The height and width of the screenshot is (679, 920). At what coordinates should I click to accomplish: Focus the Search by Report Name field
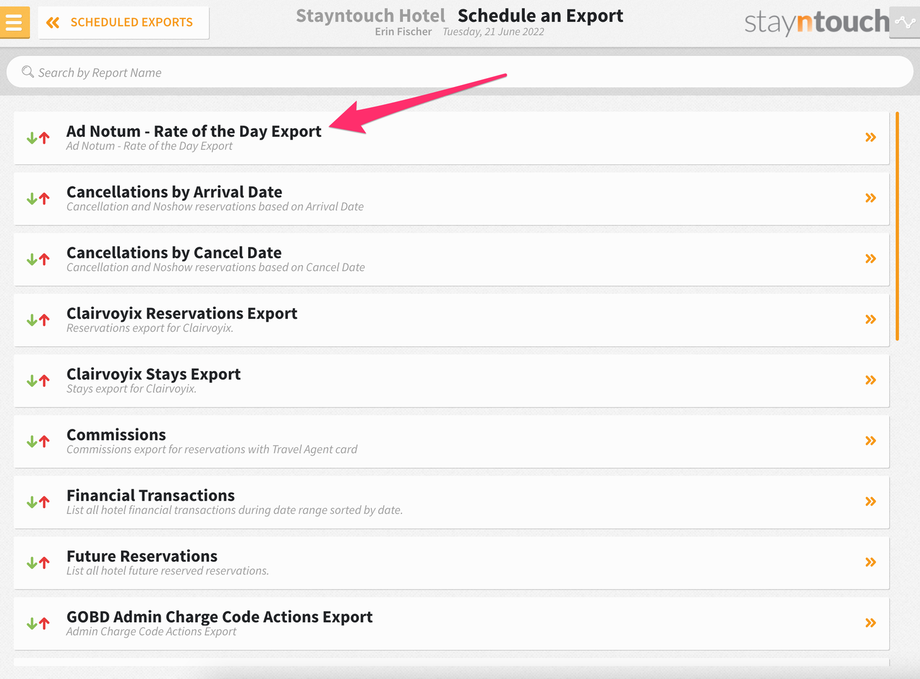tap(459, 72)
